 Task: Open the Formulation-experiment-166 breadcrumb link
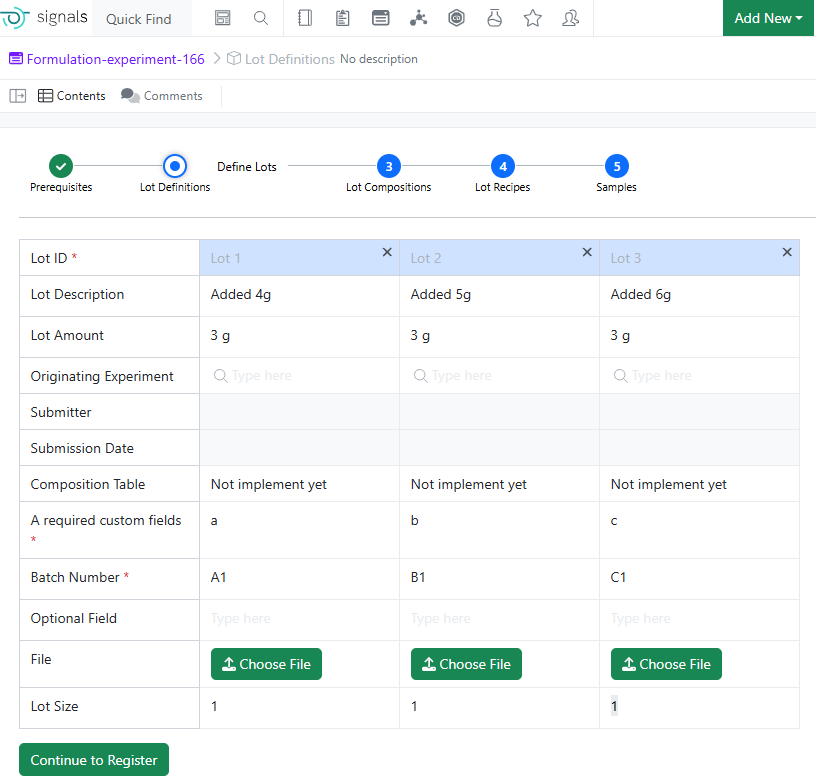116,59
